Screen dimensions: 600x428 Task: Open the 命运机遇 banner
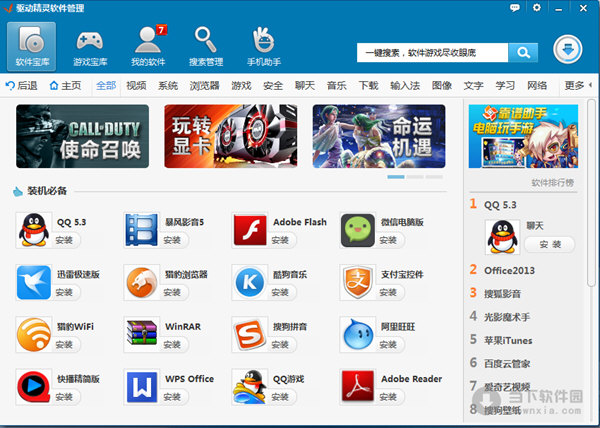click(379, 136)
